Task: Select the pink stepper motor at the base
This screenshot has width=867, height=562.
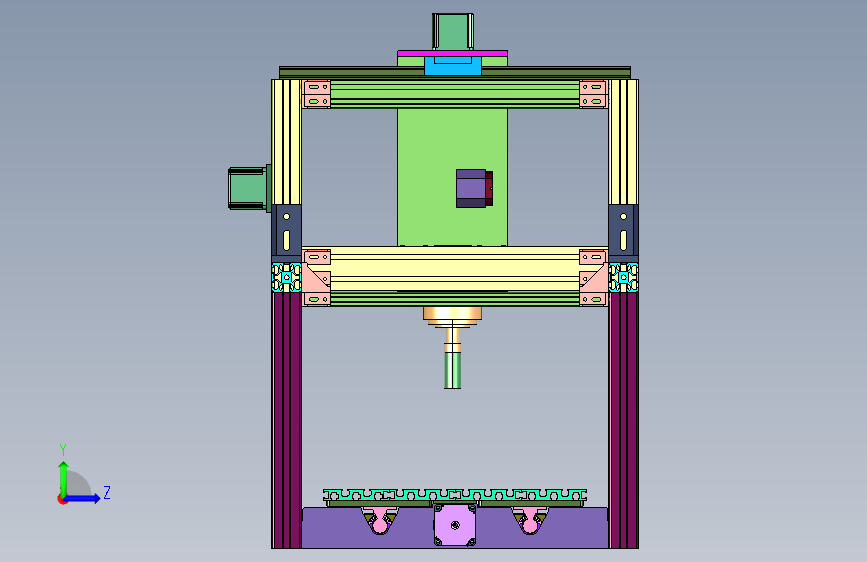Action: click(x=455, y=525)
